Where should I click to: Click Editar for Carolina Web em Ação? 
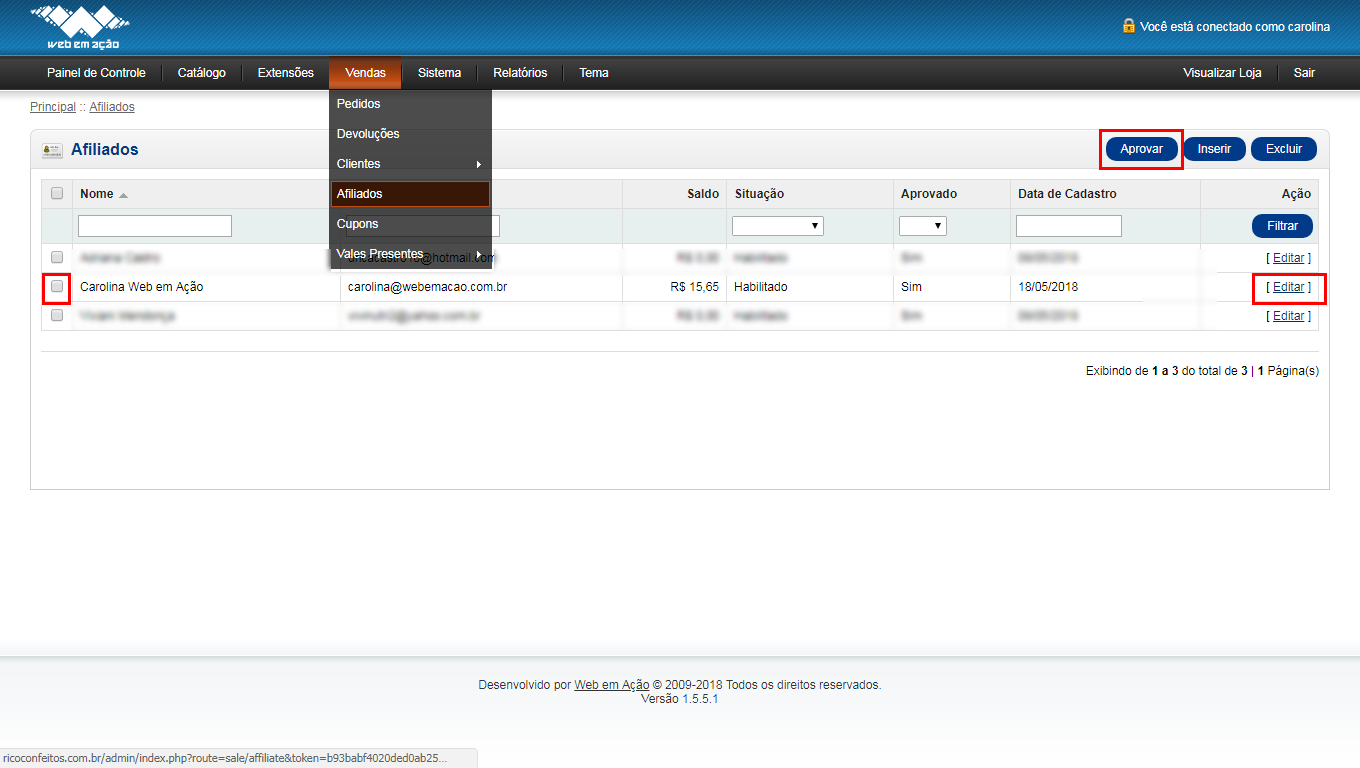click(x=1289, y=287)
